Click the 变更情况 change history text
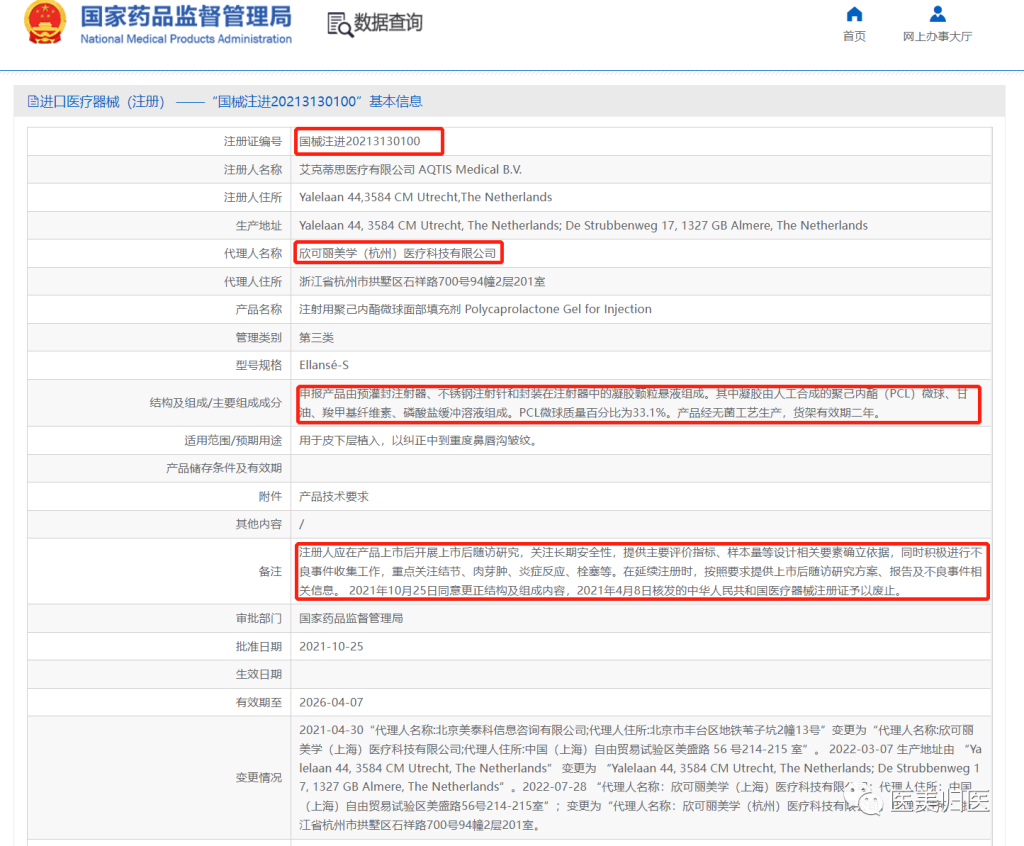The image size is (1024, 846). (x=640, y=777)
